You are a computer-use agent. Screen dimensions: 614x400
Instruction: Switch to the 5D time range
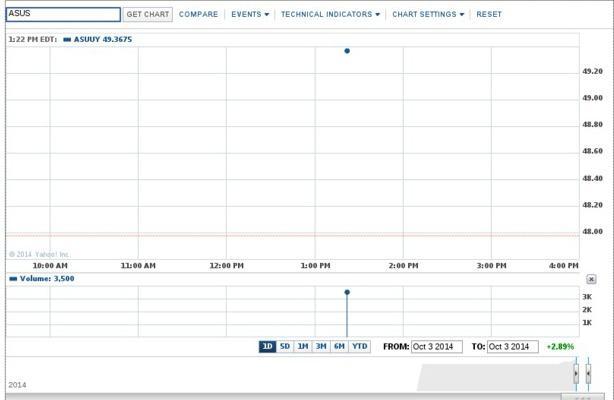click(x=285, y=346)
